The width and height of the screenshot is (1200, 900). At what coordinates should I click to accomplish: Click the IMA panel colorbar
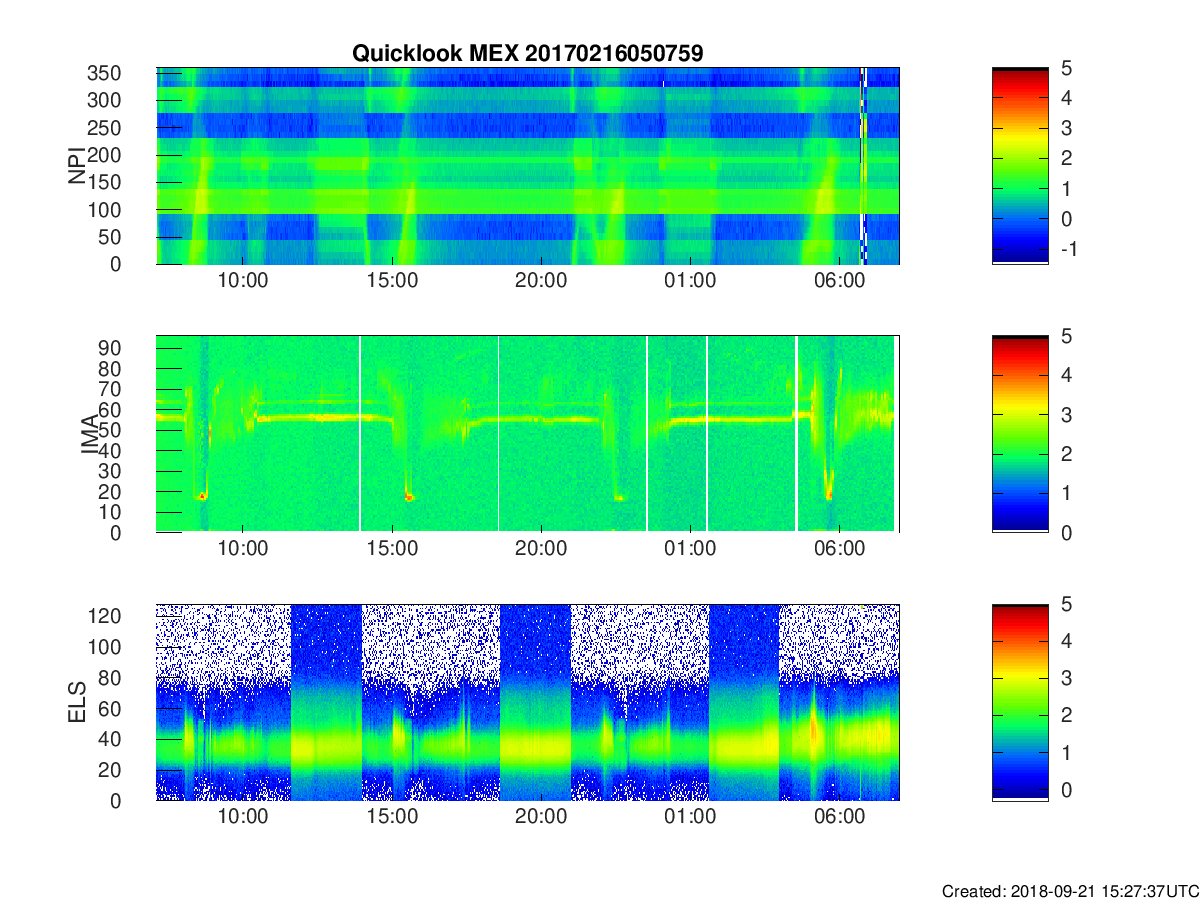[x=1020, y=434]
